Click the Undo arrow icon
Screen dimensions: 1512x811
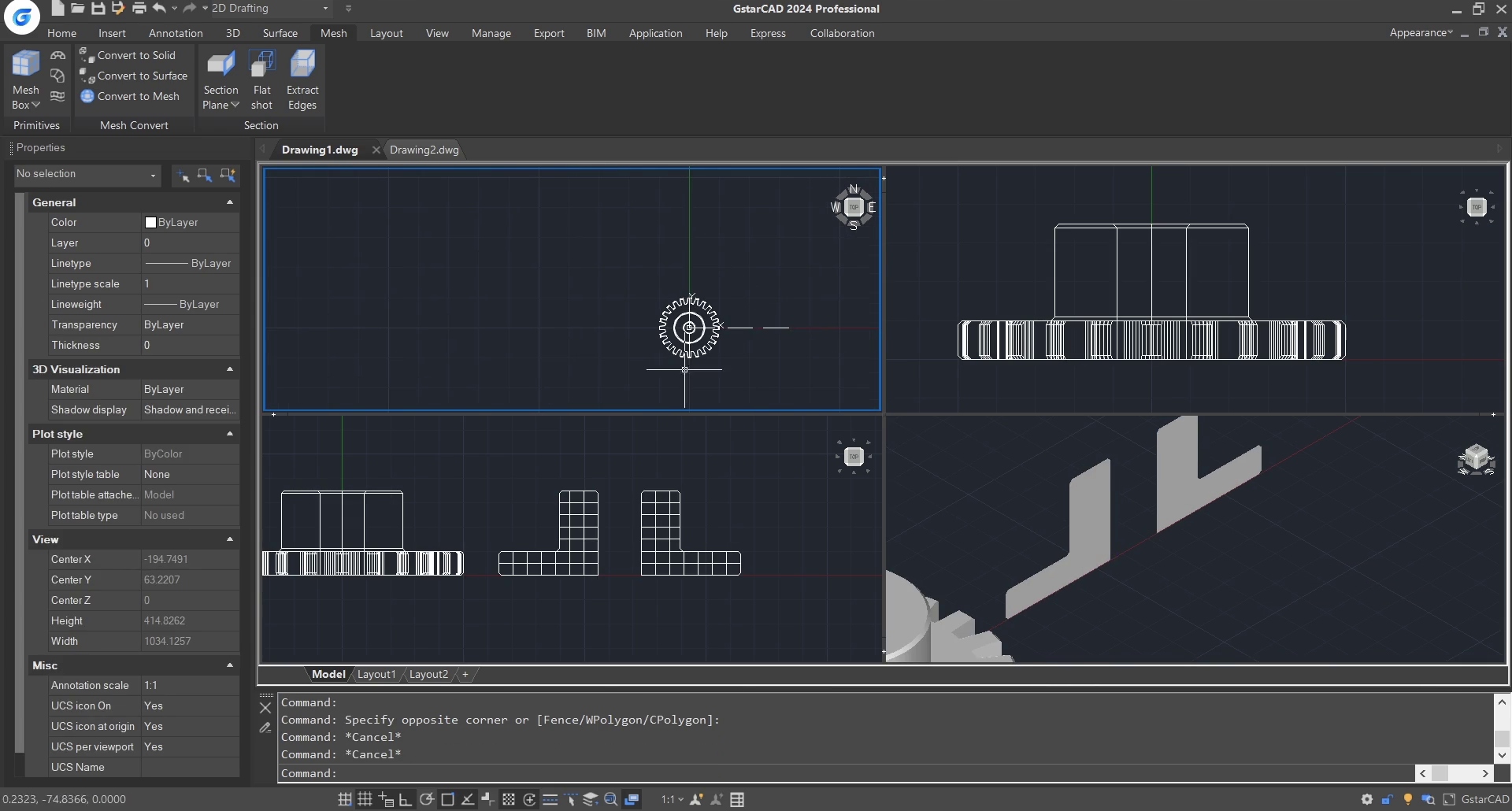click(159, 9)
